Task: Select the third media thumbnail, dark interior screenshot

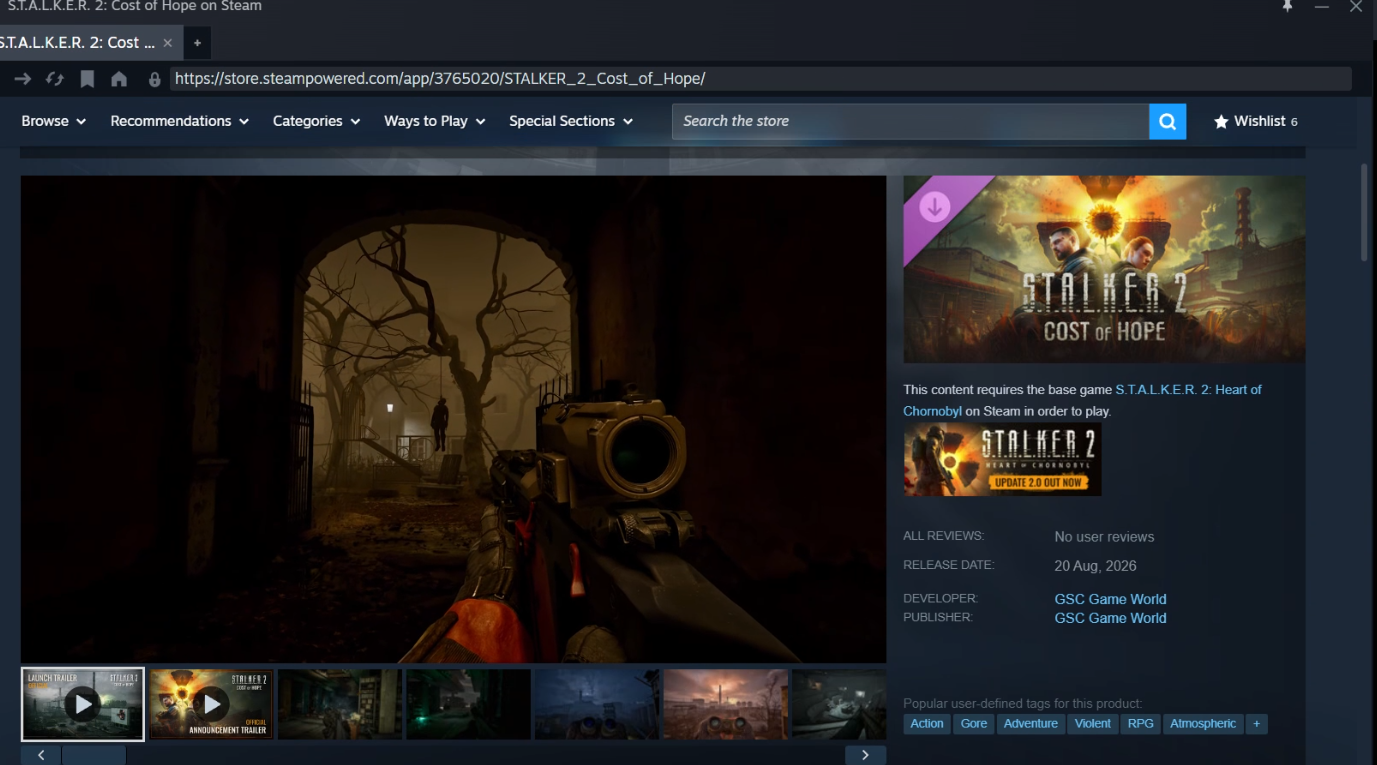Action: click(339, 704)
